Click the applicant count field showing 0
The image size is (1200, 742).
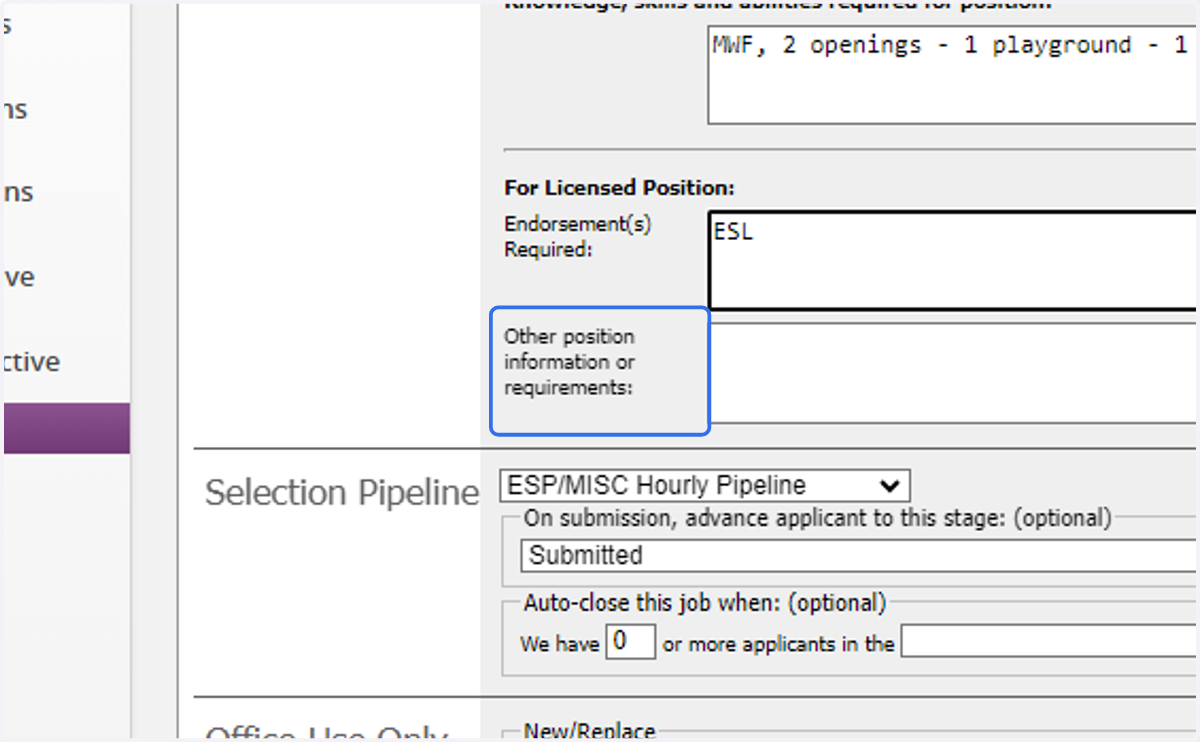(x=631, y=642)
